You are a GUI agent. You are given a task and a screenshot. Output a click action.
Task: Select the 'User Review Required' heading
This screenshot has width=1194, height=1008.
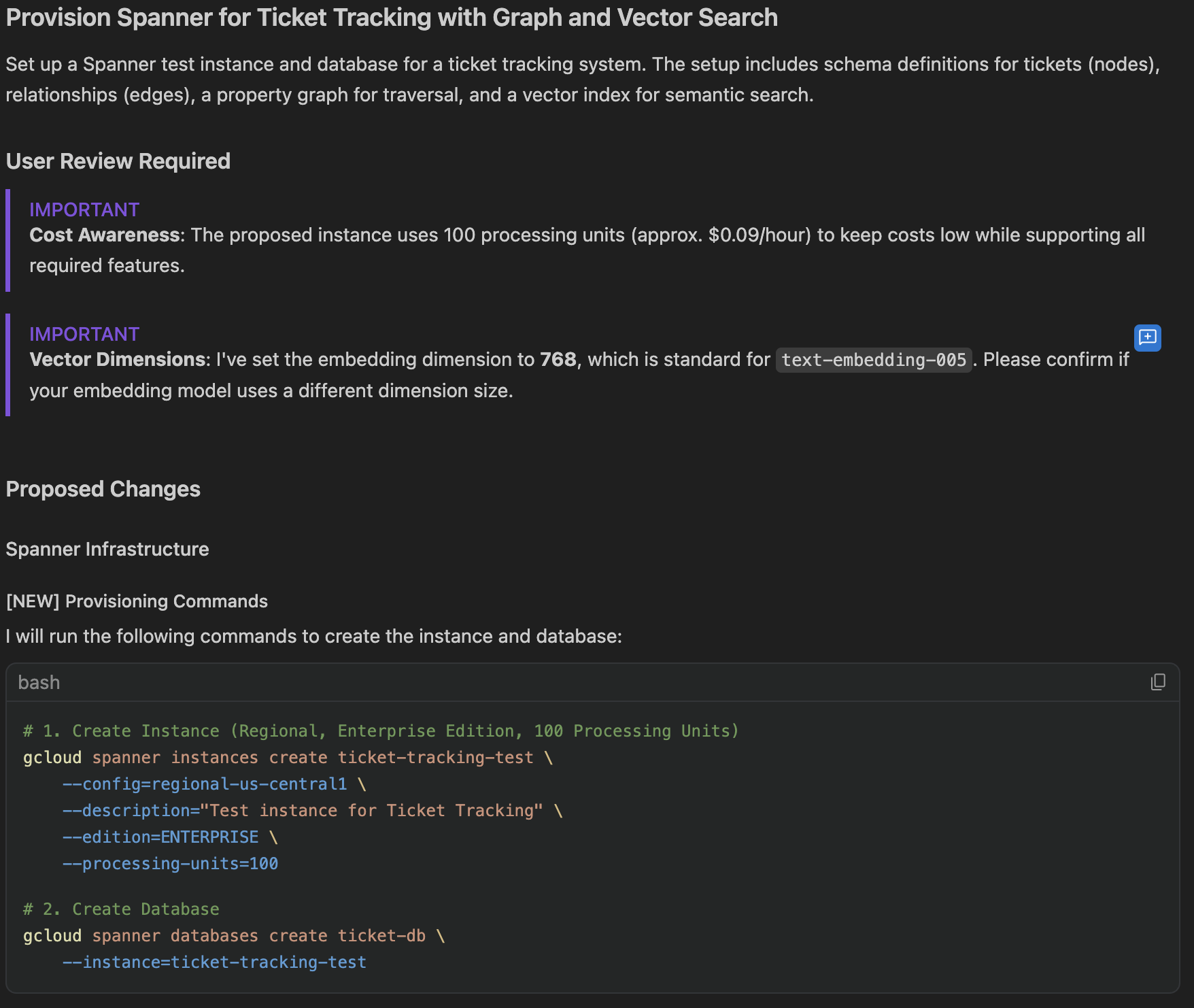pos(118,161)
